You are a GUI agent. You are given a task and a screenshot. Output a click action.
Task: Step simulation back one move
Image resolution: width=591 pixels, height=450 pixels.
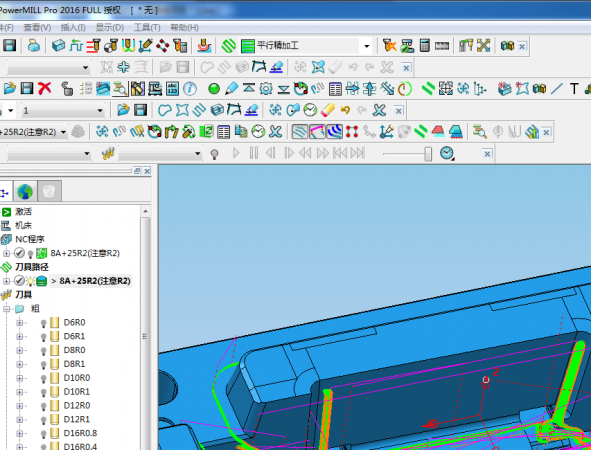click(x=271, y=153)
